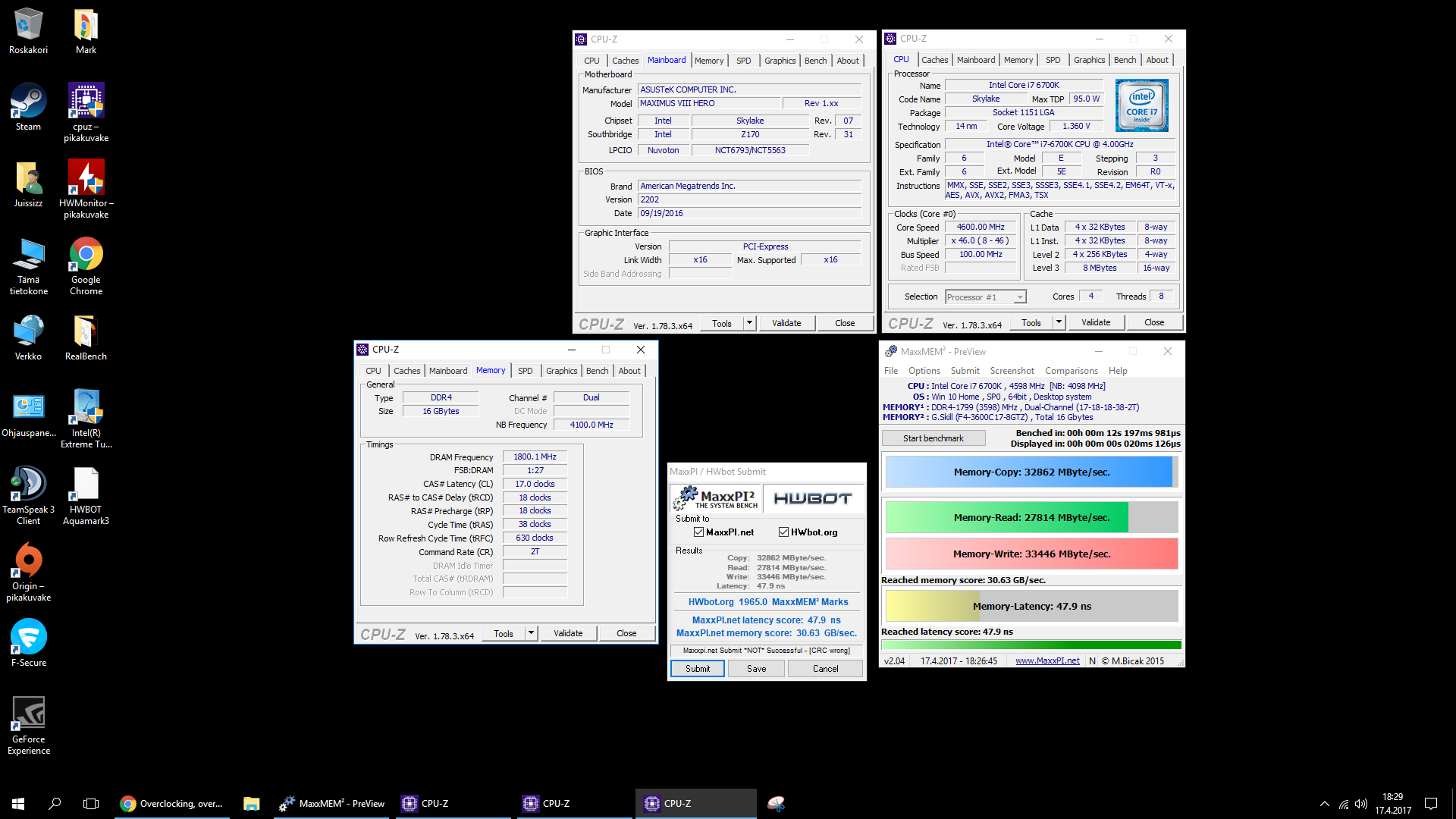Click the Memory-Copy result bar
Viewport: 1456px width, 819px height.
click(x=1031, y=472)
